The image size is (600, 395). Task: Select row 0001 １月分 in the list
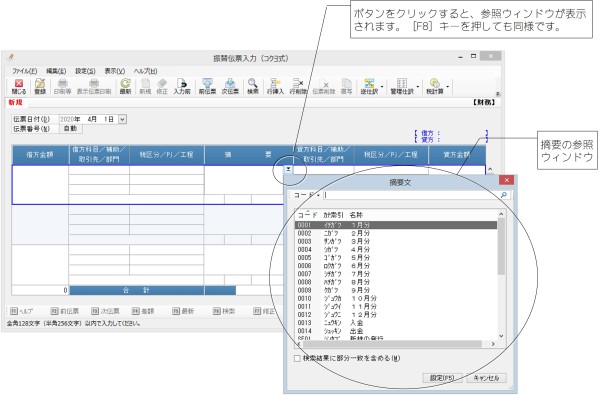[396, 225]
